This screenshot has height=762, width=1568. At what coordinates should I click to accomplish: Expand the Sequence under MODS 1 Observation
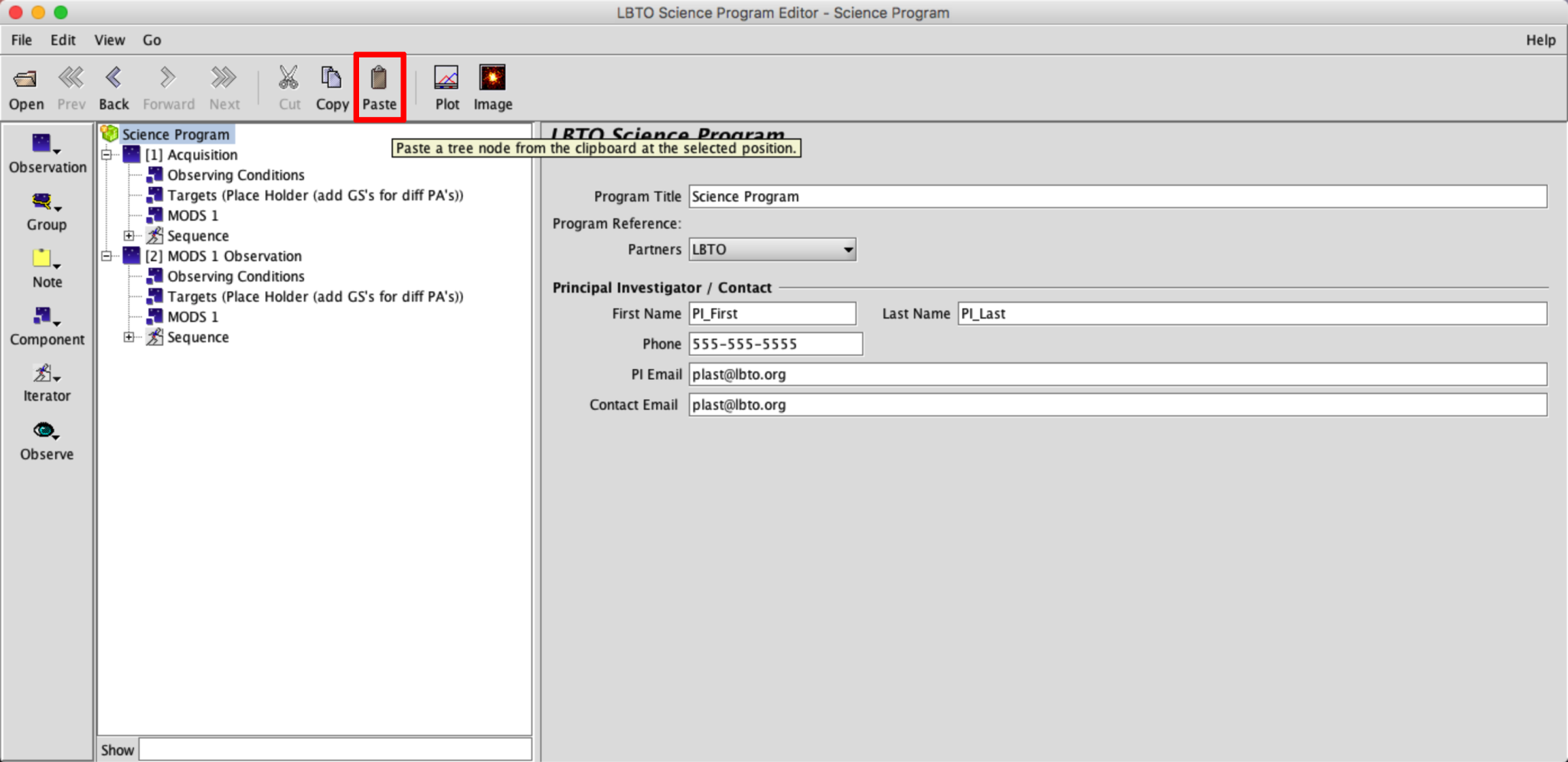129,337
